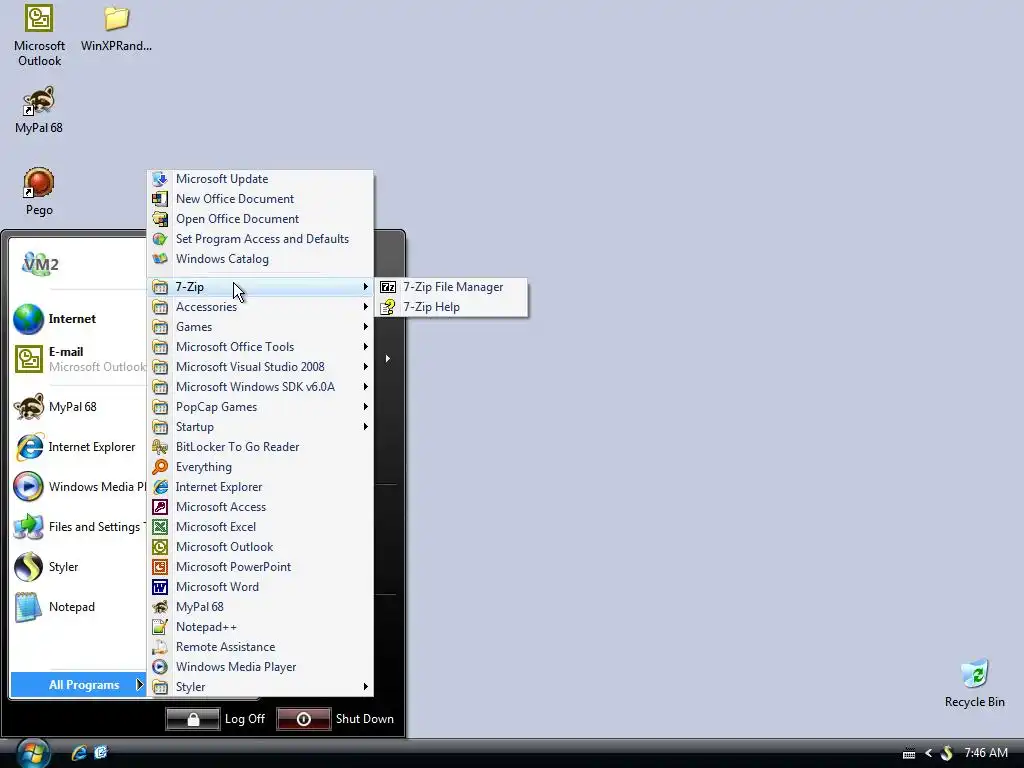
Task: Click Internet Explorer icon in programs list
Action: (160, 487)
